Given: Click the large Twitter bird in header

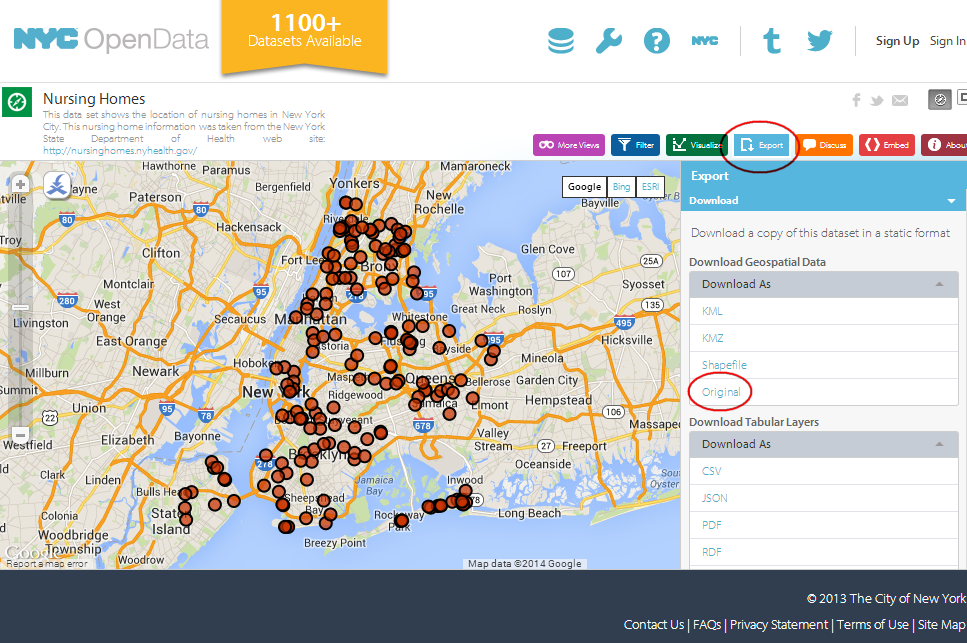Looking at the screenshot, I should [x=820, y=41].
